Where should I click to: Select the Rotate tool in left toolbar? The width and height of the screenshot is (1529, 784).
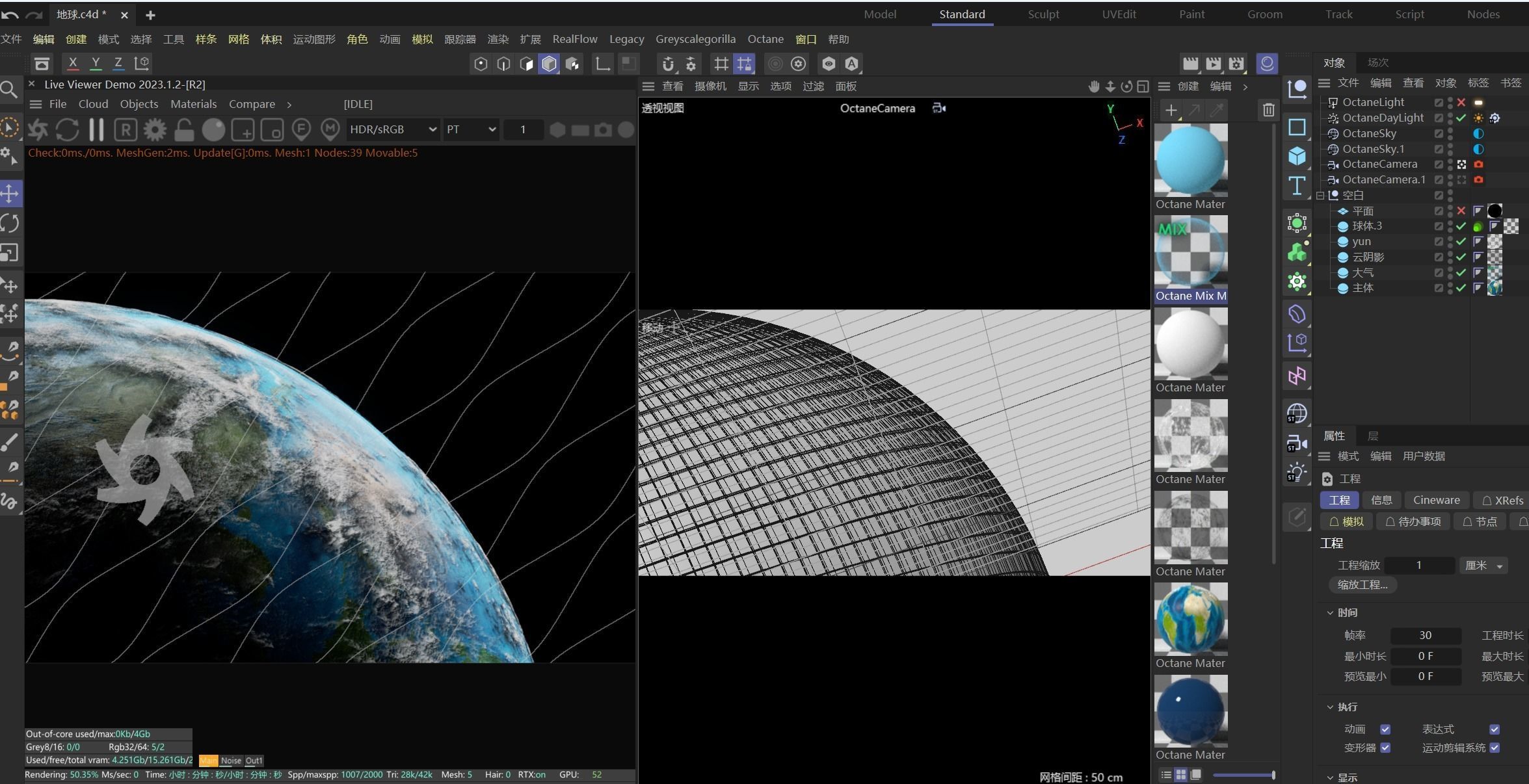click(10, 223)
